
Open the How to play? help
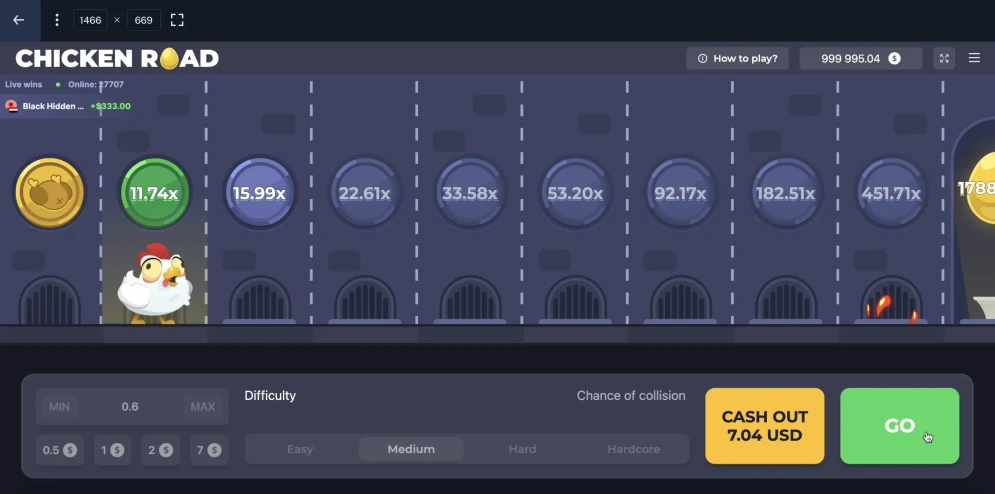(737, 58)
